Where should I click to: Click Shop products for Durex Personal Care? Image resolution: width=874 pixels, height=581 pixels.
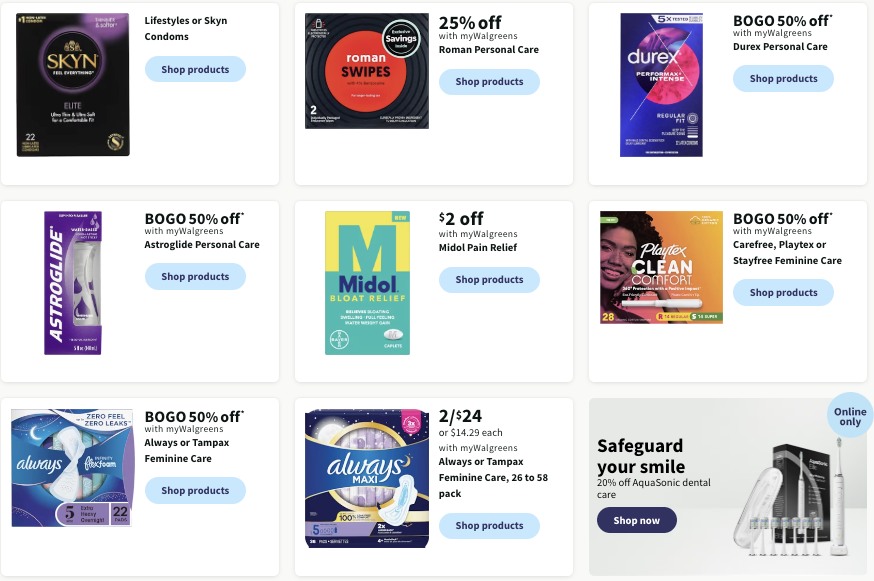[x=783, y=78]
